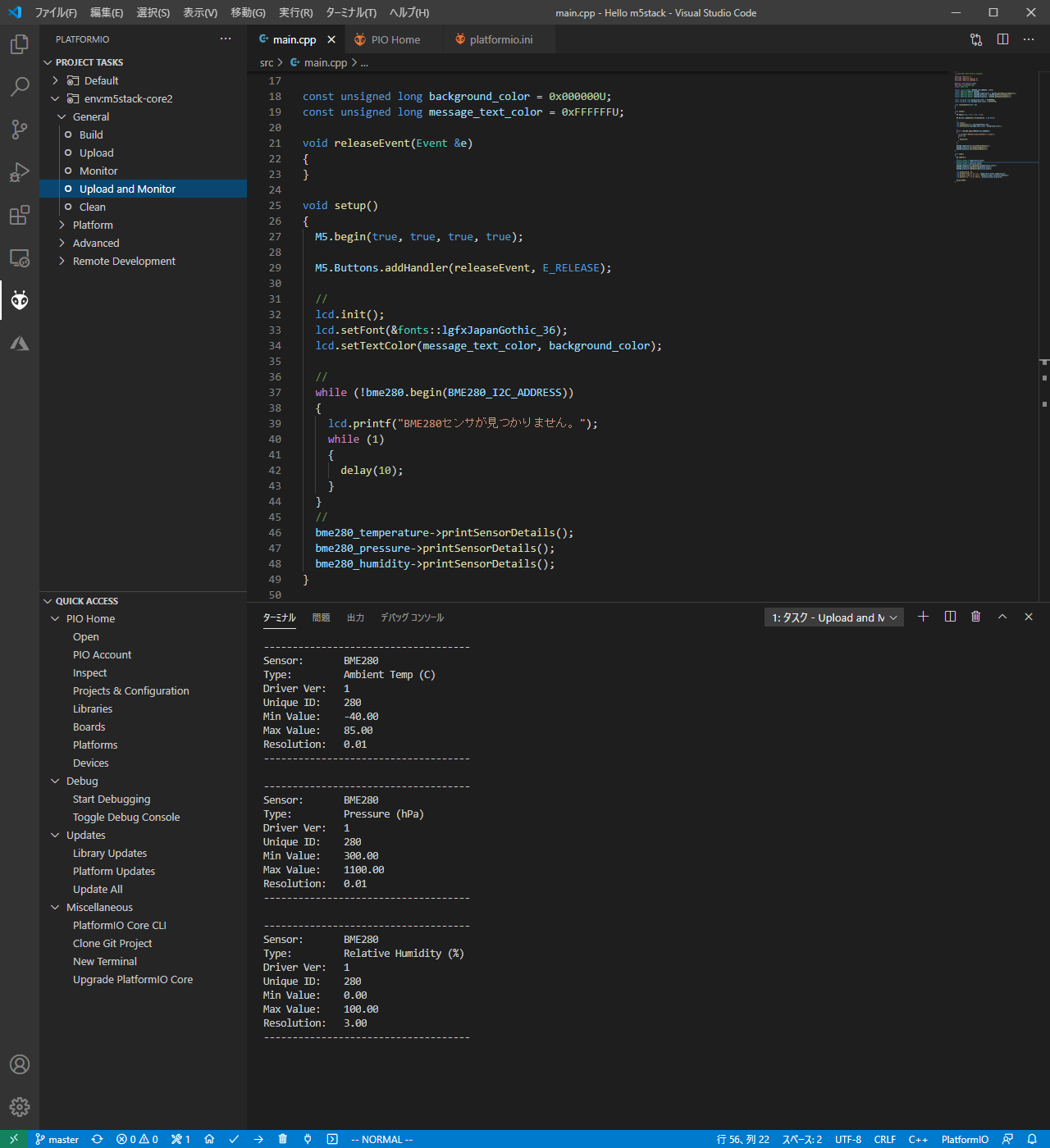Click the open changes icon in editor toolbar
Screen dimensions: 1050x1148
976,39
